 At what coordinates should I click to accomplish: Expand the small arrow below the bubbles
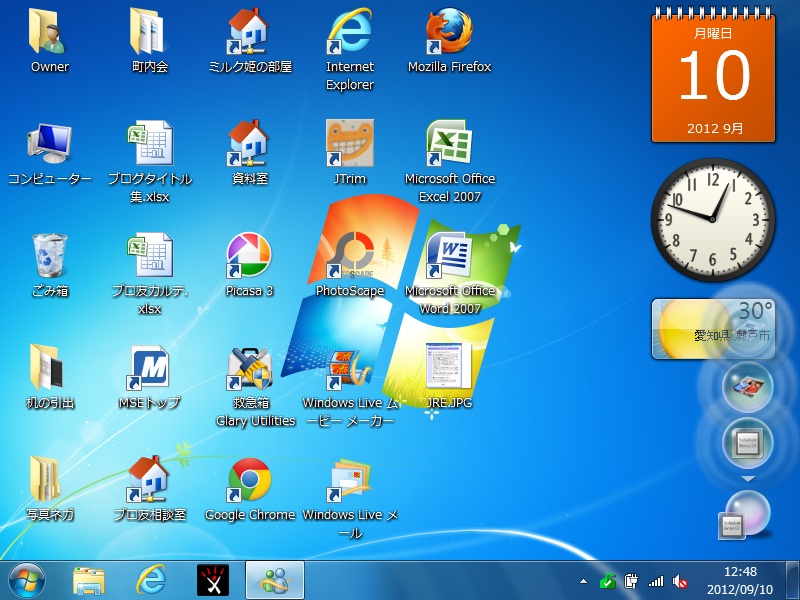(x=748, y=479)
